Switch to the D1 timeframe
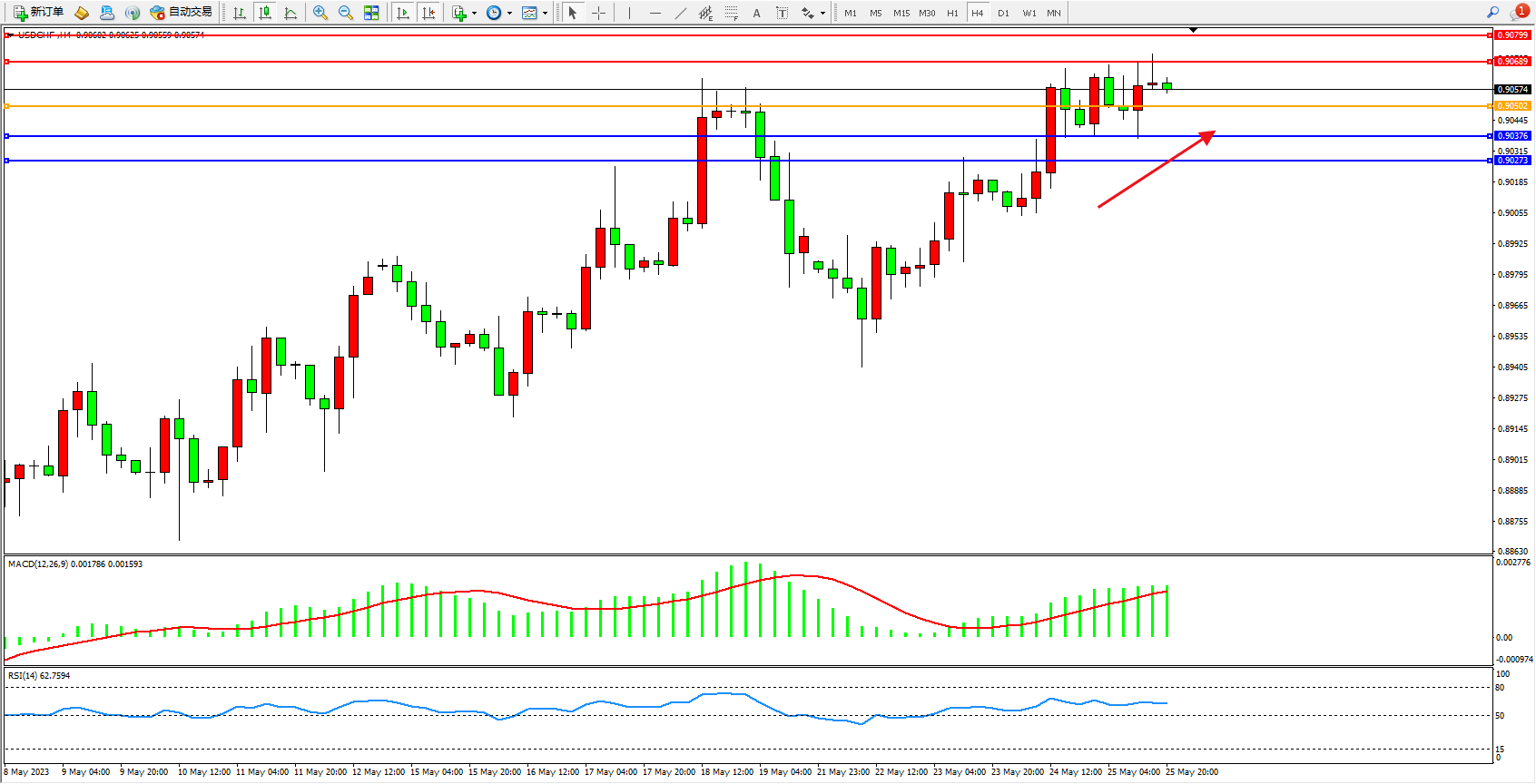 [x=1003, y=13]
